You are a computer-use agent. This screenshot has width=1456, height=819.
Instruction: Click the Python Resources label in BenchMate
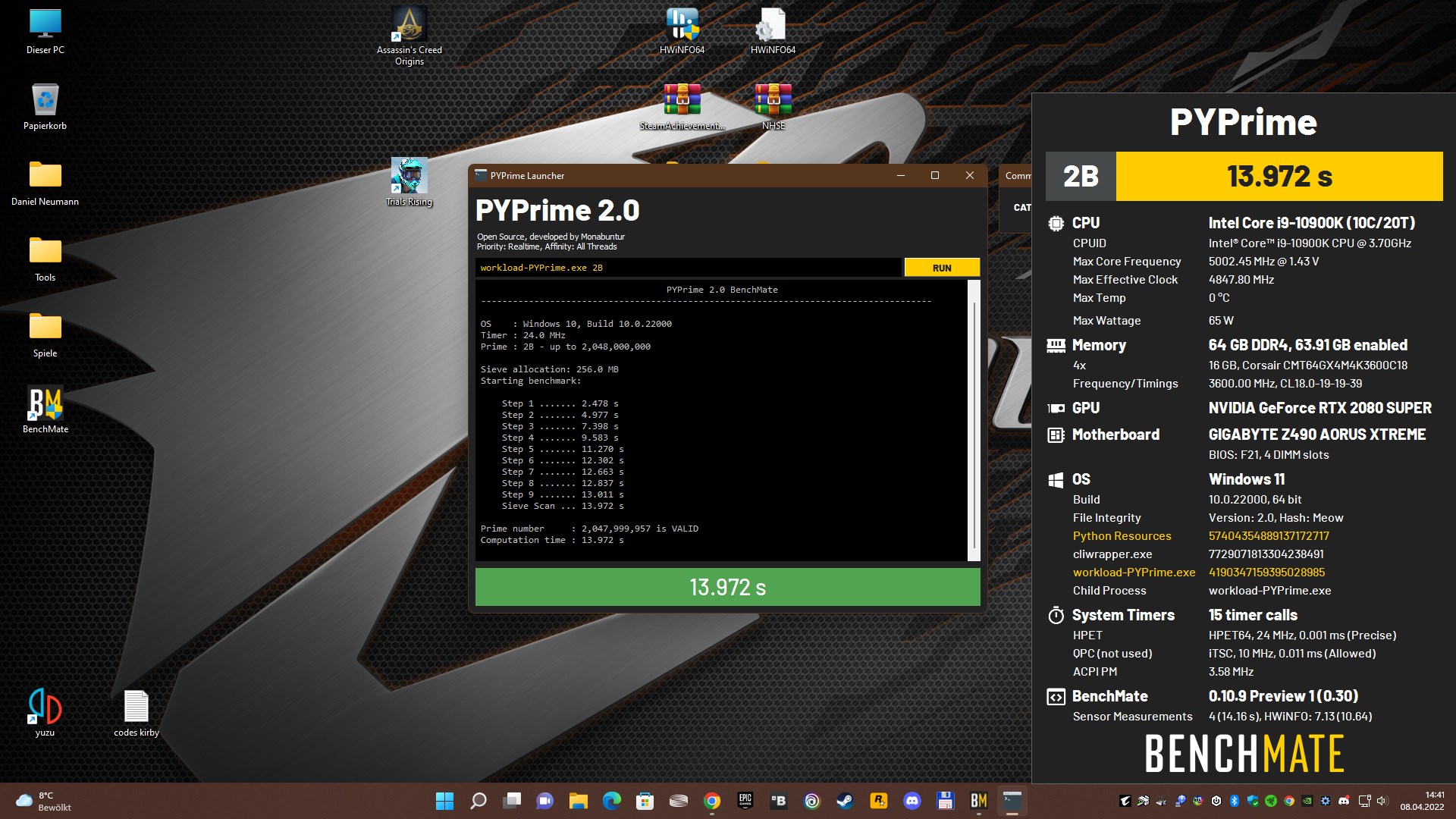[x=1122, y=536]
